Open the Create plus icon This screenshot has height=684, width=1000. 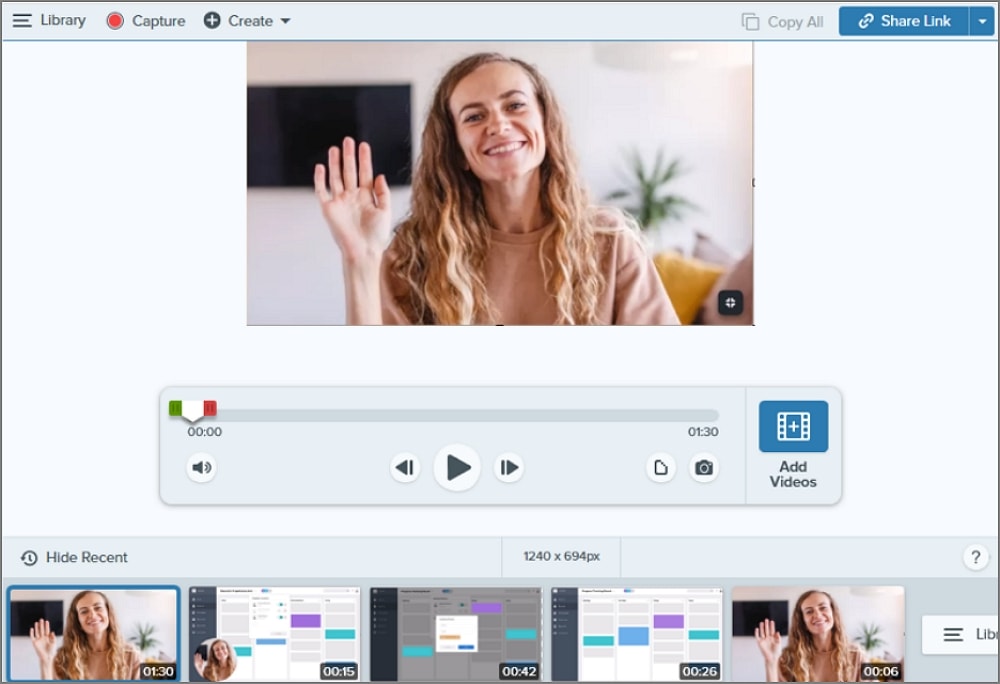[x=212, y=20]
